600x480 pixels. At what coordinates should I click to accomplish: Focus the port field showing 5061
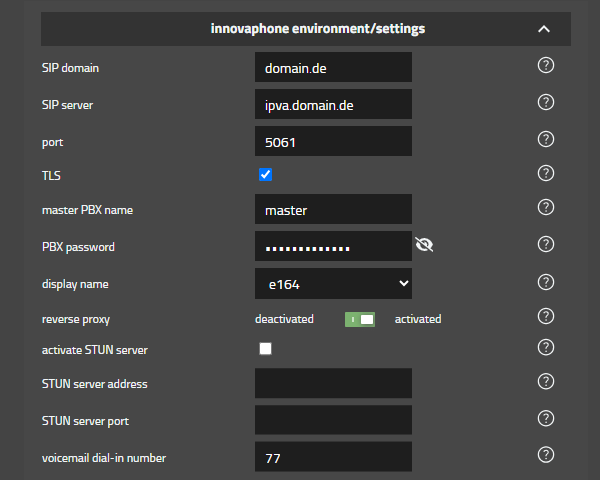(x=333, y=141)
